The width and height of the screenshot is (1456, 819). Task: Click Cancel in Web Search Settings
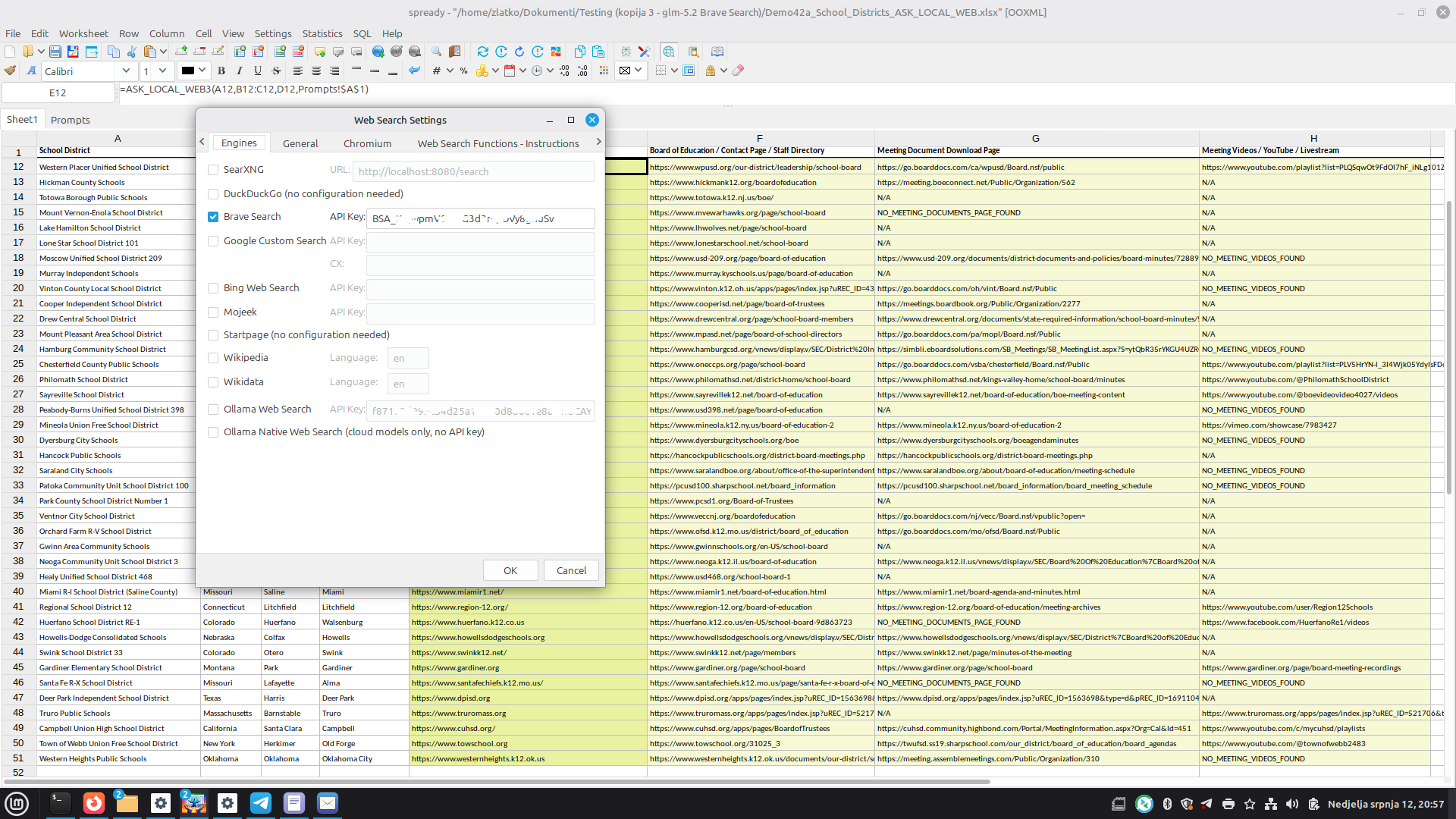tap(571, 570)
